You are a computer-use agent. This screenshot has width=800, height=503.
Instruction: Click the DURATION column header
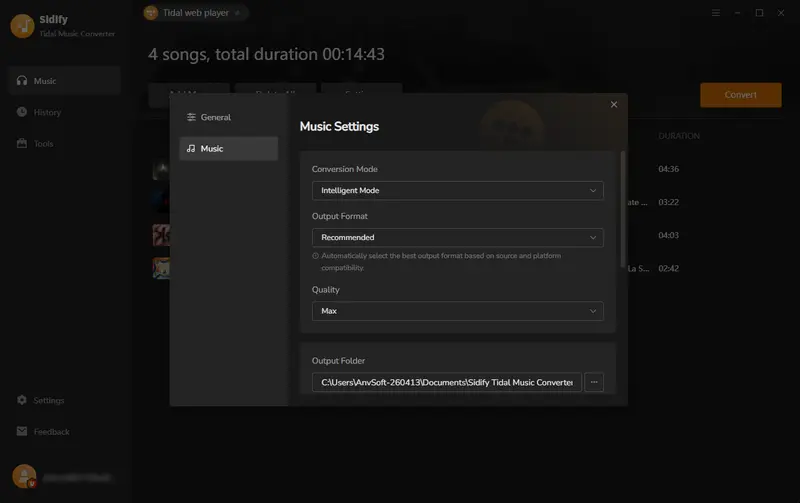(x=679, y=136)
